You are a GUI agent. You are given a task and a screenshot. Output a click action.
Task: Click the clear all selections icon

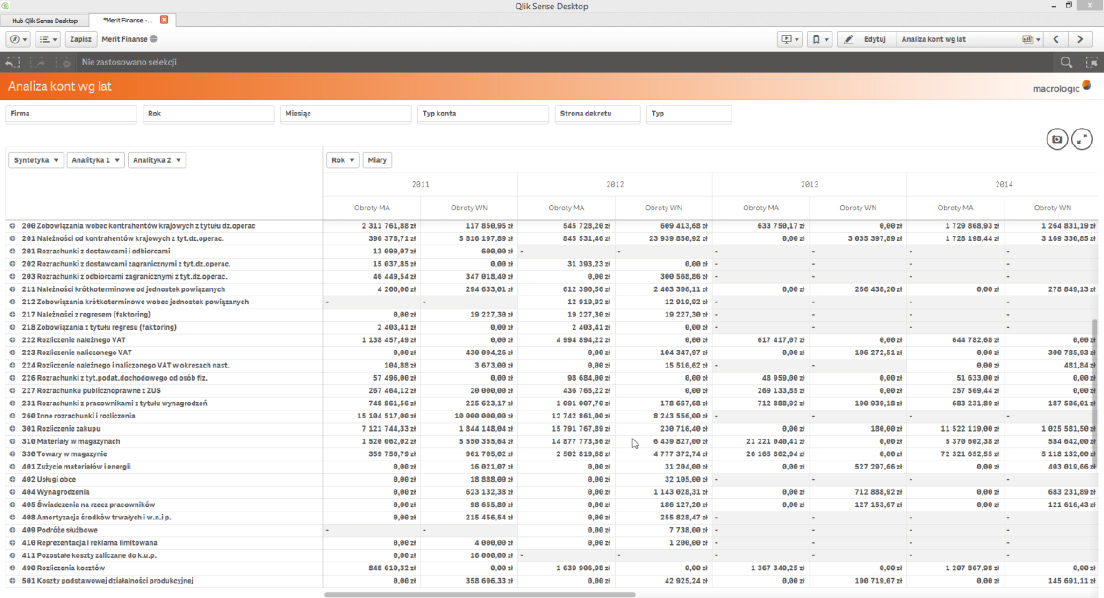65,62
